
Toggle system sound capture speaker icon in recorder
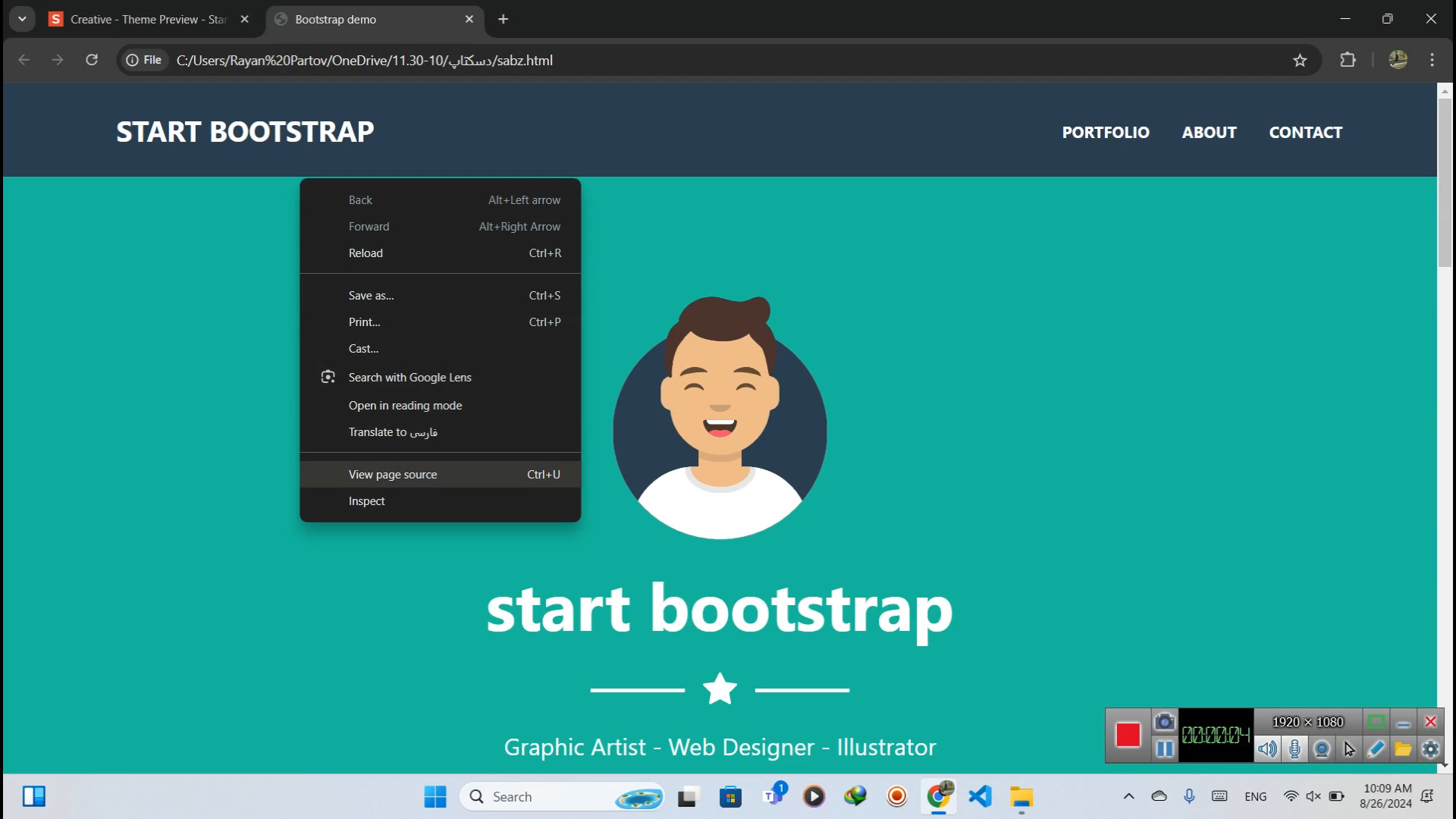point(1267,749)
